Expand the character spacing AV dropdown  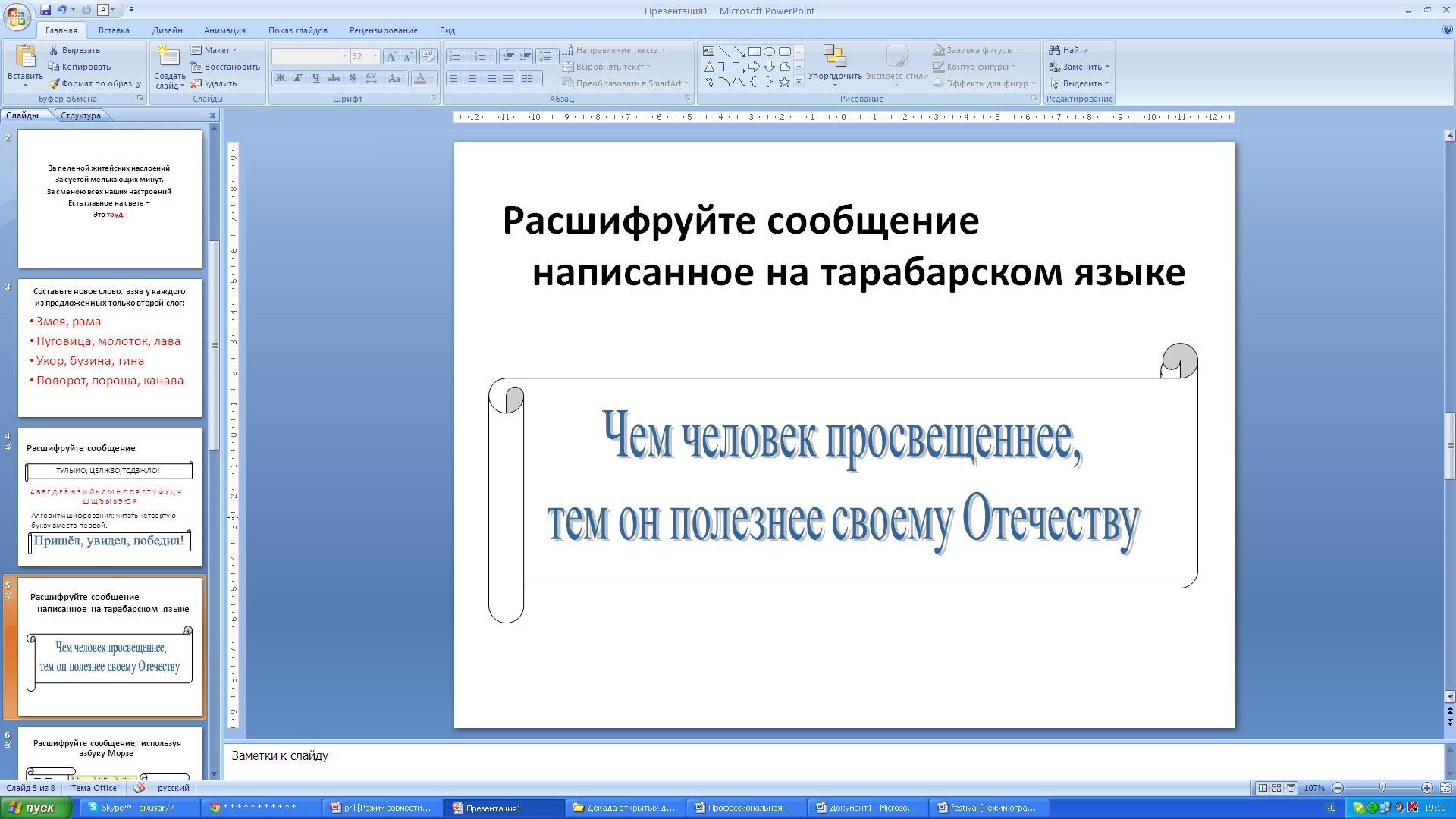372,78
